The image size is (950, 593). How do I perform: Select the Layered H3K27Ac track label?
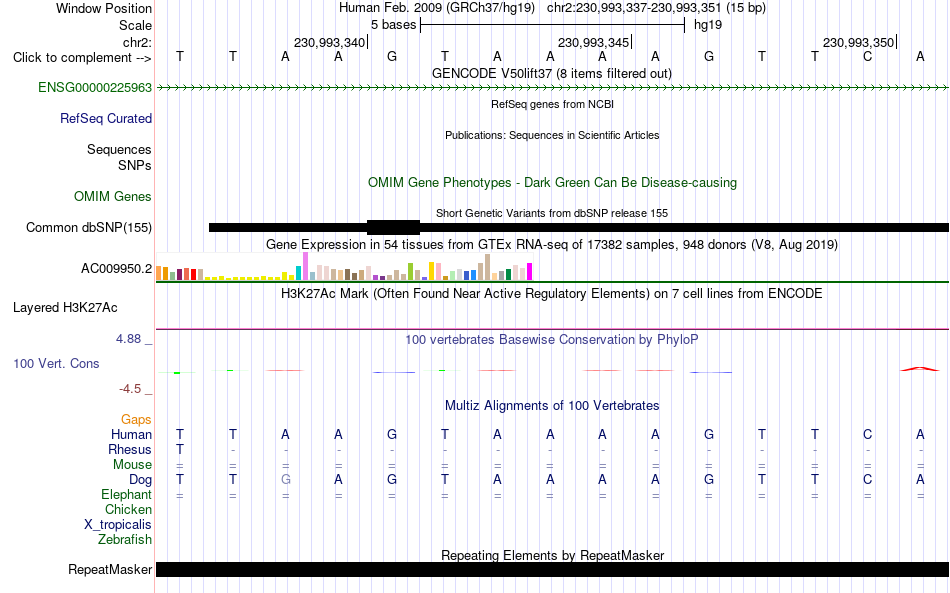tap(65, 308)
